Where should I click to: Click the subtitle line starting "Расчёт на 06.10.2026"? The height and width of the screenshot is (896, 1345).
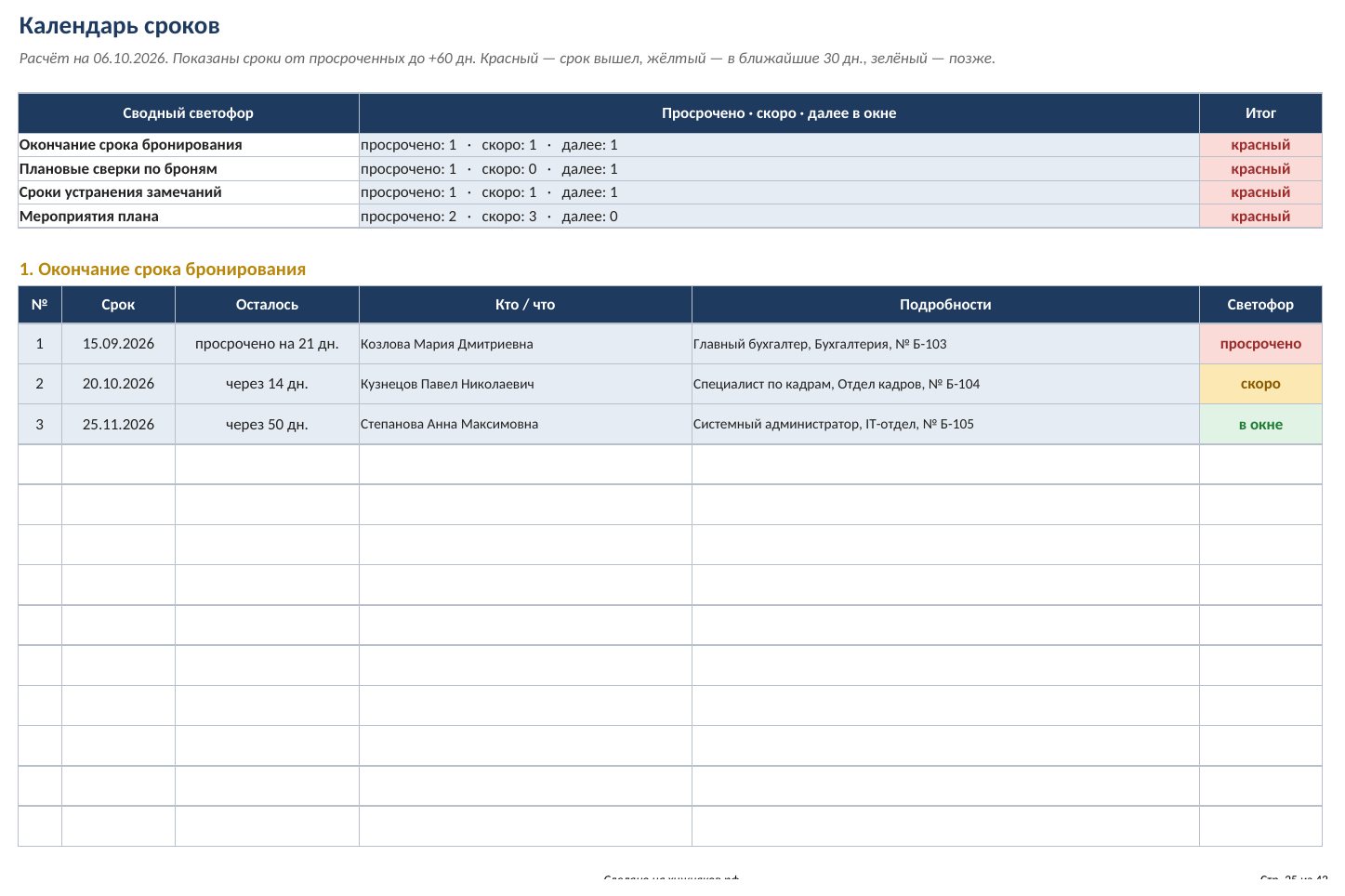pos(507,59)
